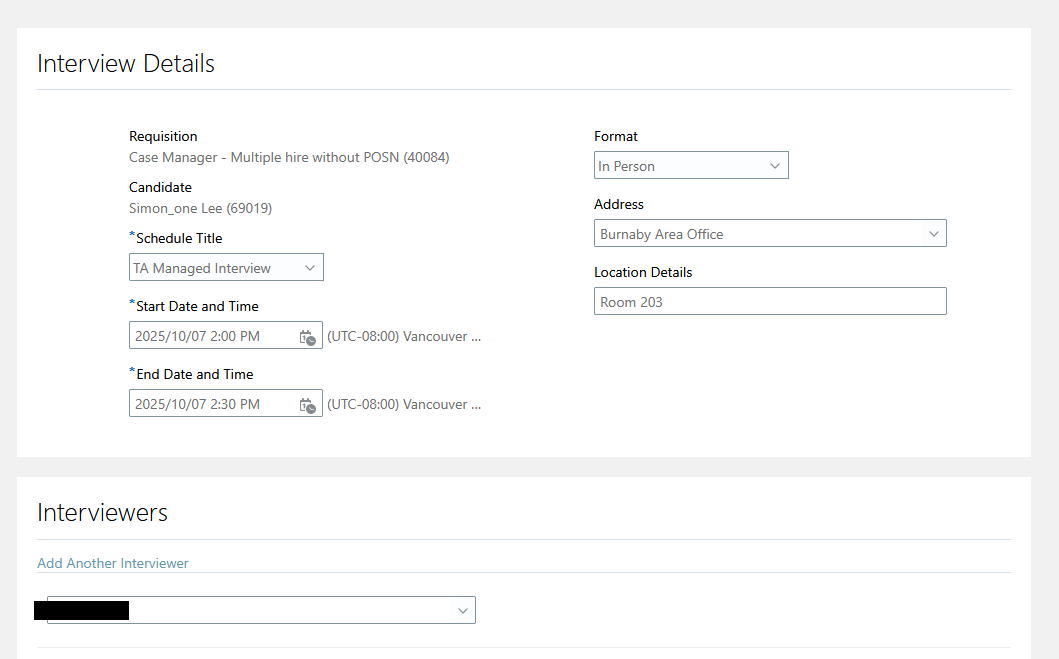Click the Format field label
1059x659 pixels.
coord(616,136)
